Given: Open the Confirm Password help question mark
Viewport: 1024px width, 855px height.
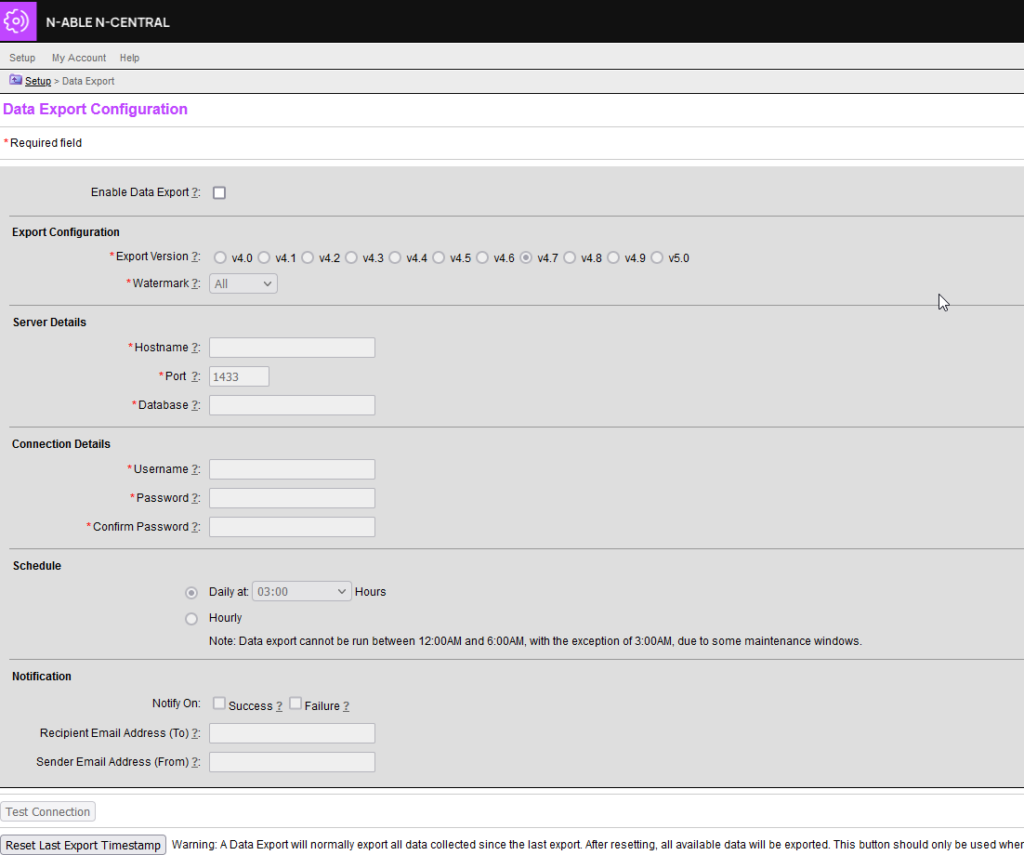Looking at the screenshot, I should click(195, 526).
